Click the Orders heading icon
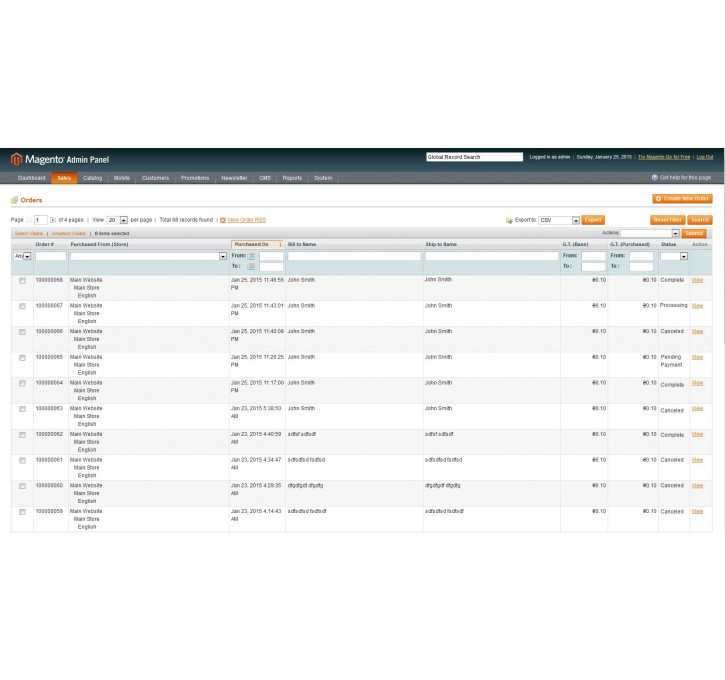The height and width of the screenshot is (680, 725). [x=15, y=200]
